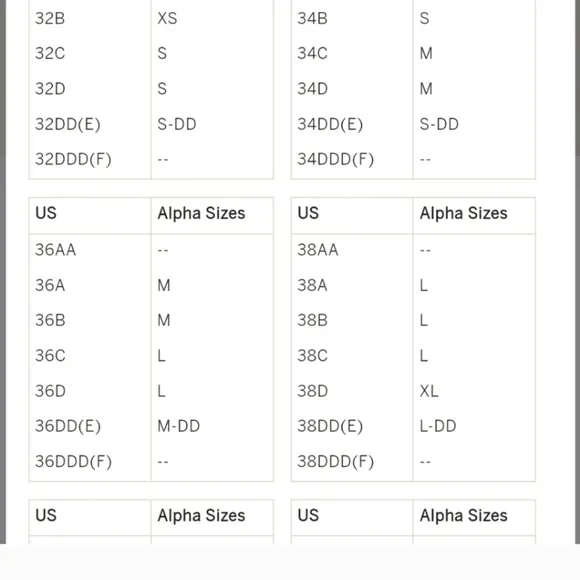
Task: Select the 32DD(E) size cell
Action: pos(68,124)
